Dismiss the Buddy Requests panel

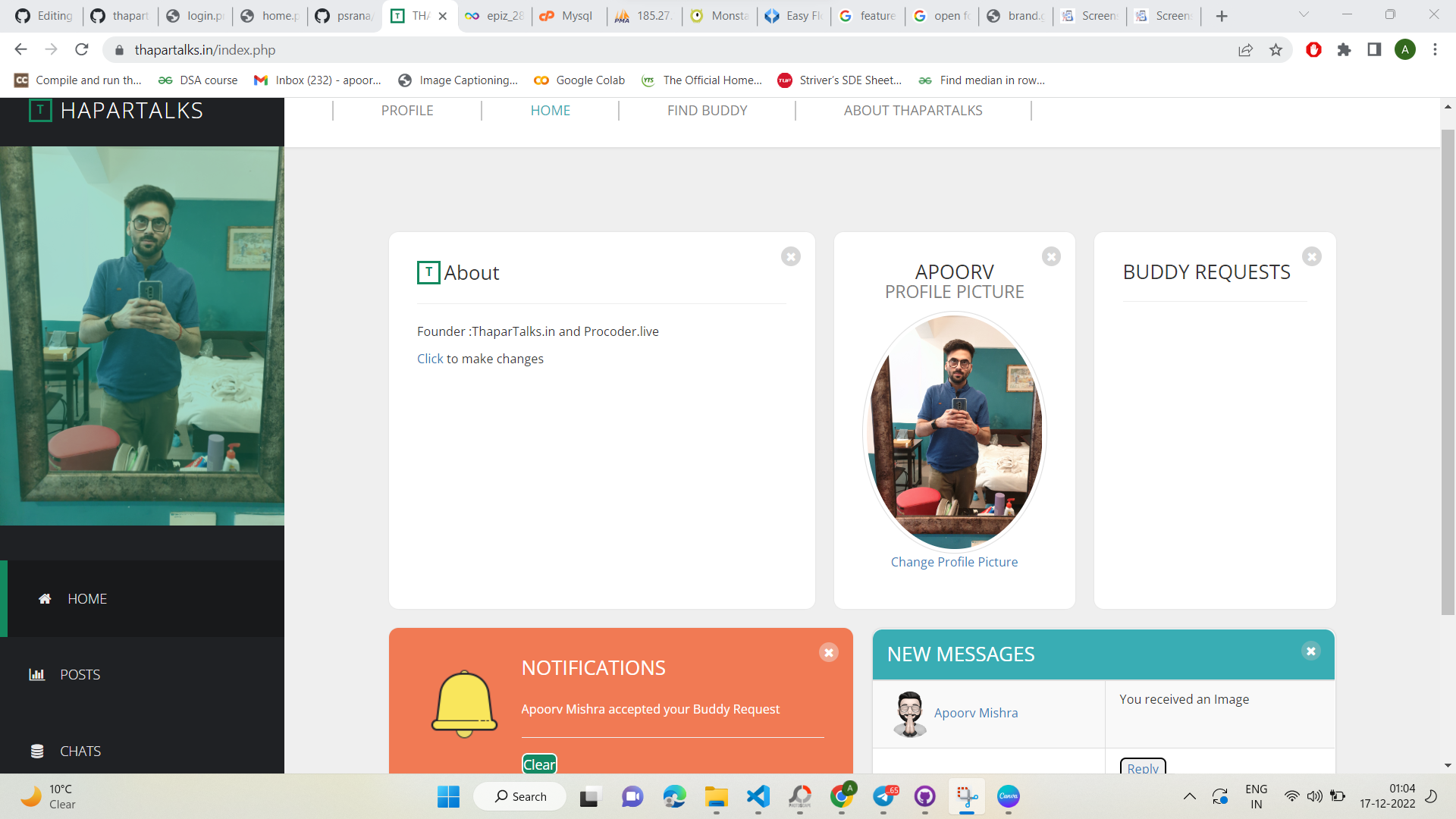[1312, 257]
